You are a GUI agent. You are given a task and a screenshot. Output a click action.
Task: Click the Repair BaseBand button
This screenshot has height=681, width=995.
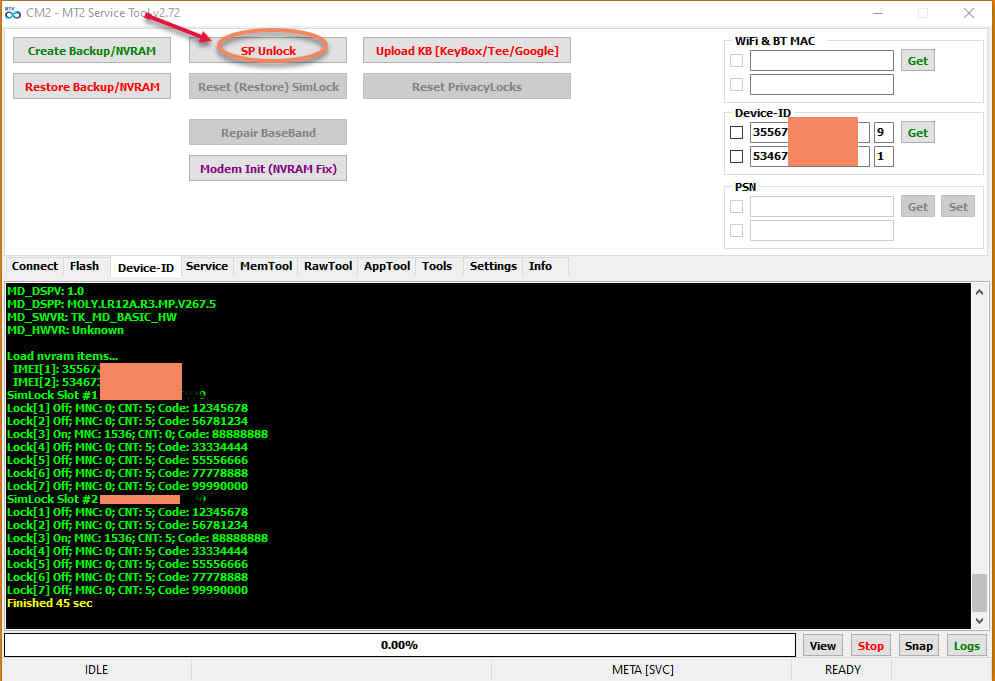(268, 133)
